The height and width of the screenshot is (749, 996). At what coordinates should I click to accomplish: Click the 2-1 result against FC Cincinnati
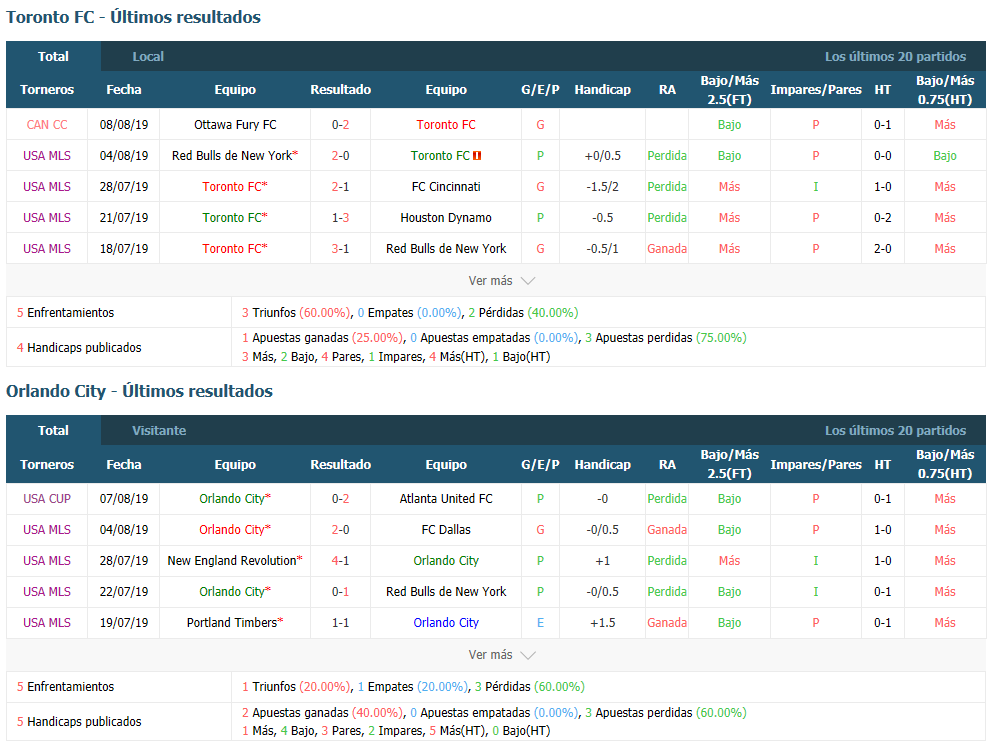tap(340, 187)
